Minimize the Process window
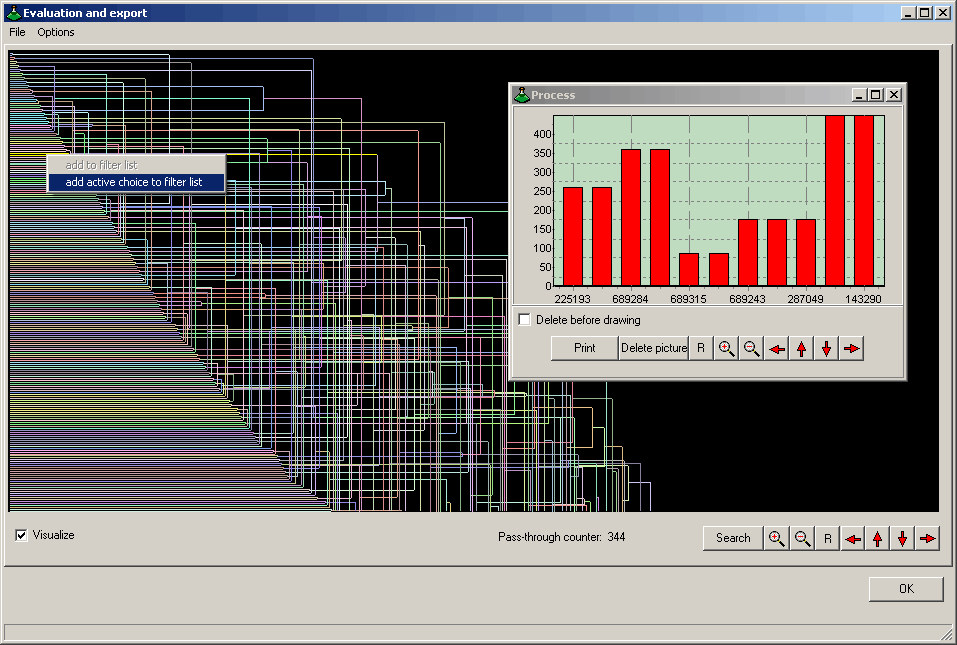The width and height of the screenshot is (957, 645). pos(859,95)
